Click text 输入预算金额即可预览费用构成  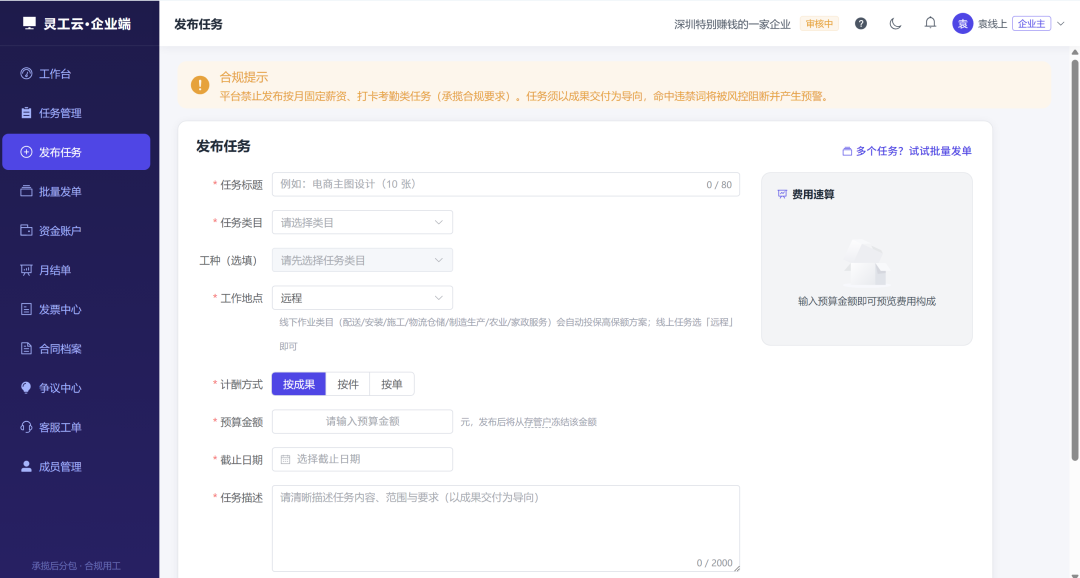click(866, 301)
